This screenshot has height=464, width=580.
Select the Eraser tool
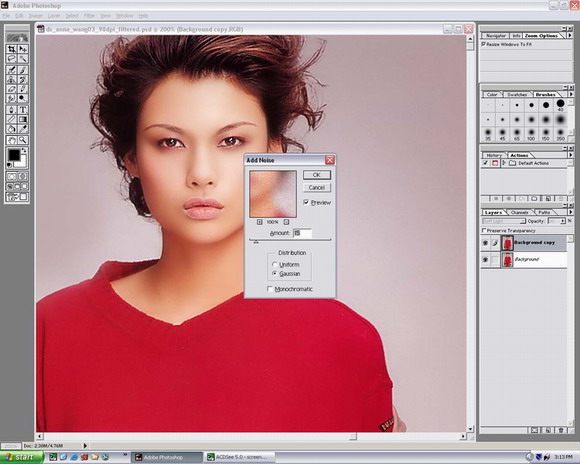tap(12, 89)
